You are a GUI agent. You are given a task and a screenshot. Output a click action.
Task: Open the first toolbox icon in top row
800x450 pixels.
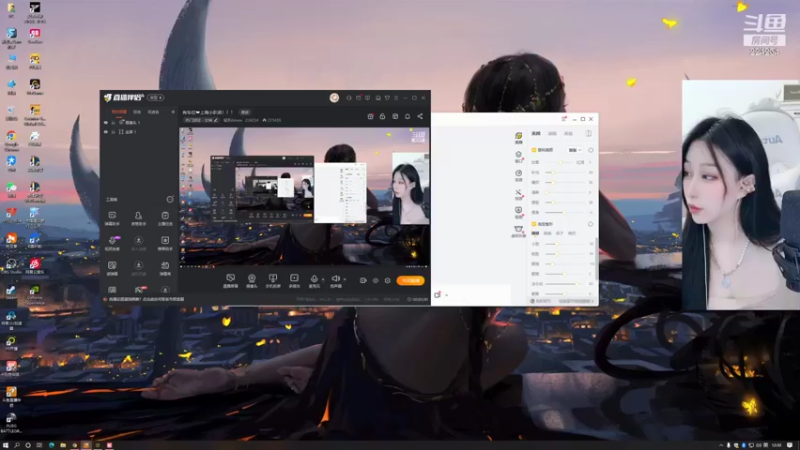(112, 218)
